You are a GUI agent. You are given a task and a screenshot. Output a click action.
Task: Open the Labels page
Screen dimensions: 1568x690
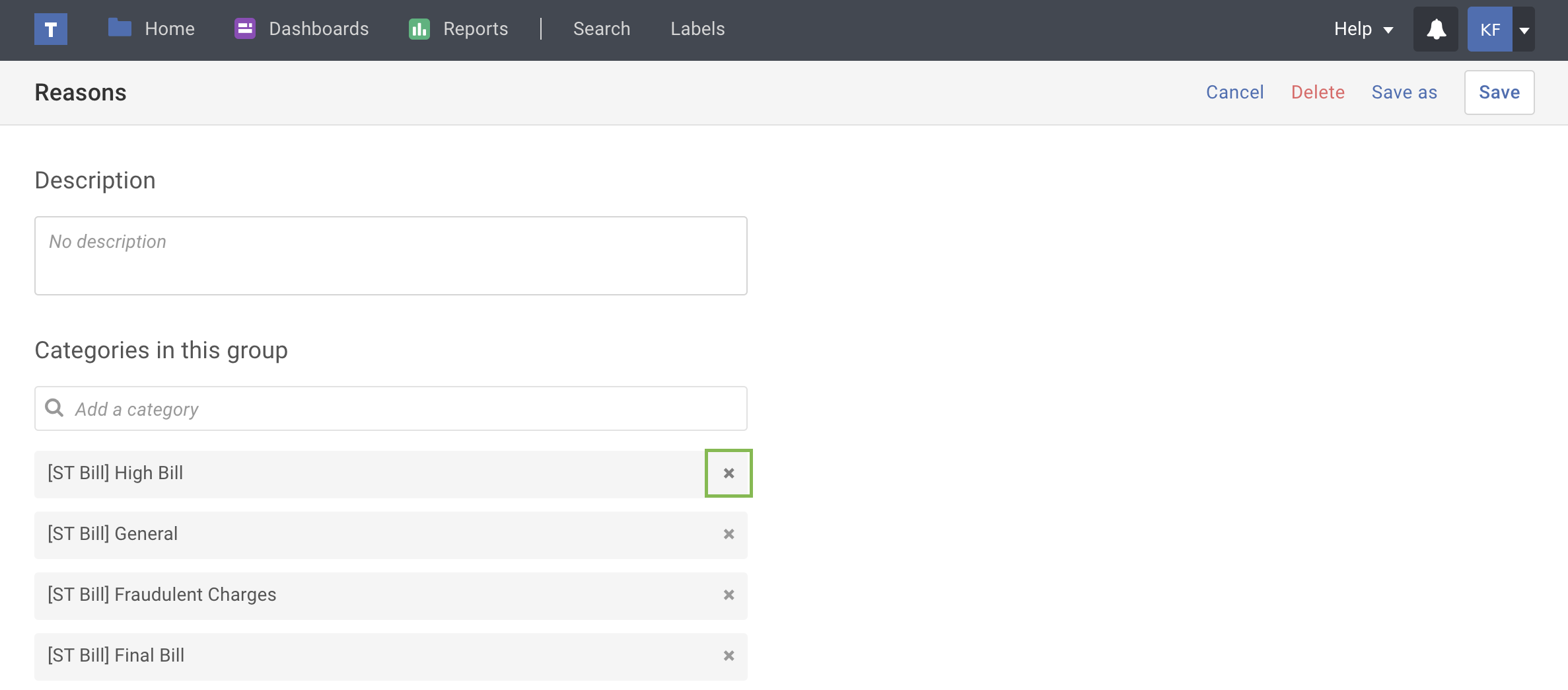697,29
